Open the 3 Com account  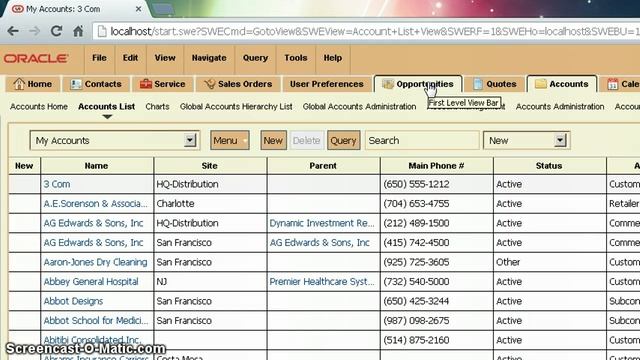(x=57, y=184)
